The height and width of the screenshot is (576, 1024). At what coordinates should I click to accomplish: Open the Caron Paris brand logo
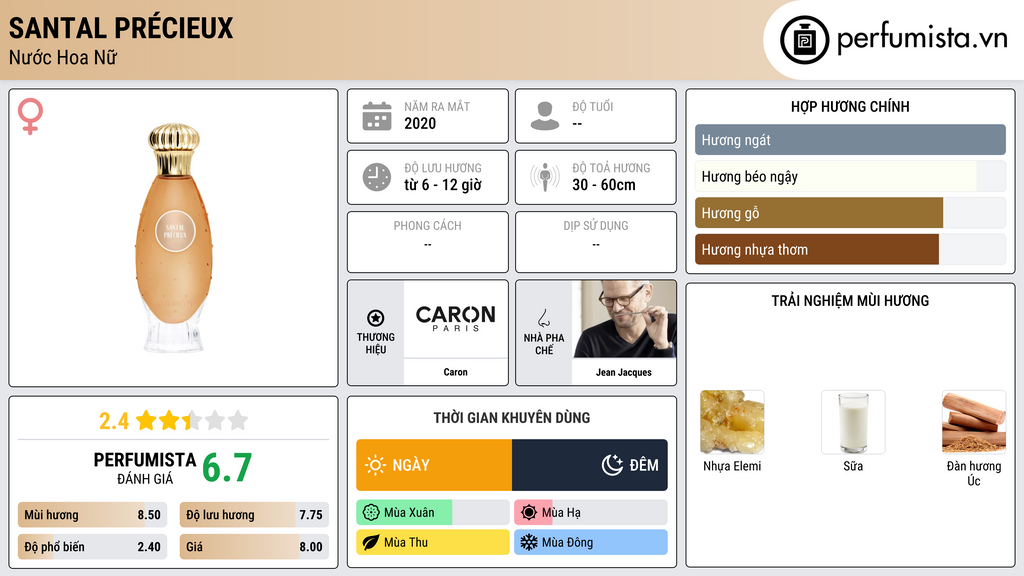[x=456, y=319]
